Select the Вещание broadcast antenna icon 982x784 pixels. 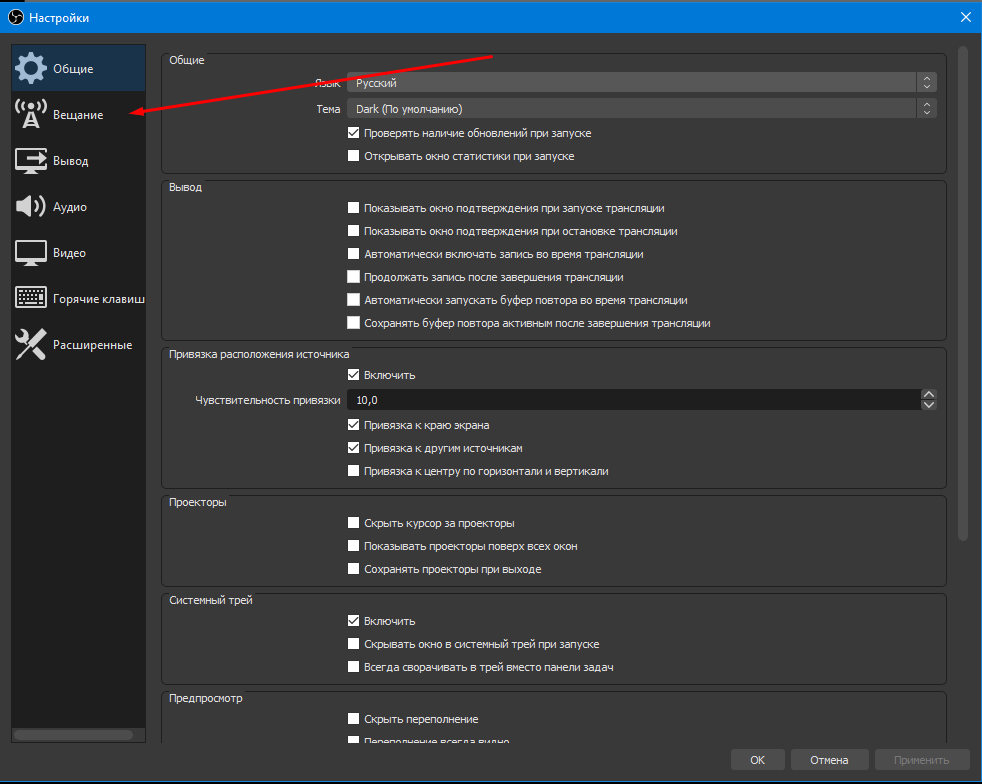(31, 115)
